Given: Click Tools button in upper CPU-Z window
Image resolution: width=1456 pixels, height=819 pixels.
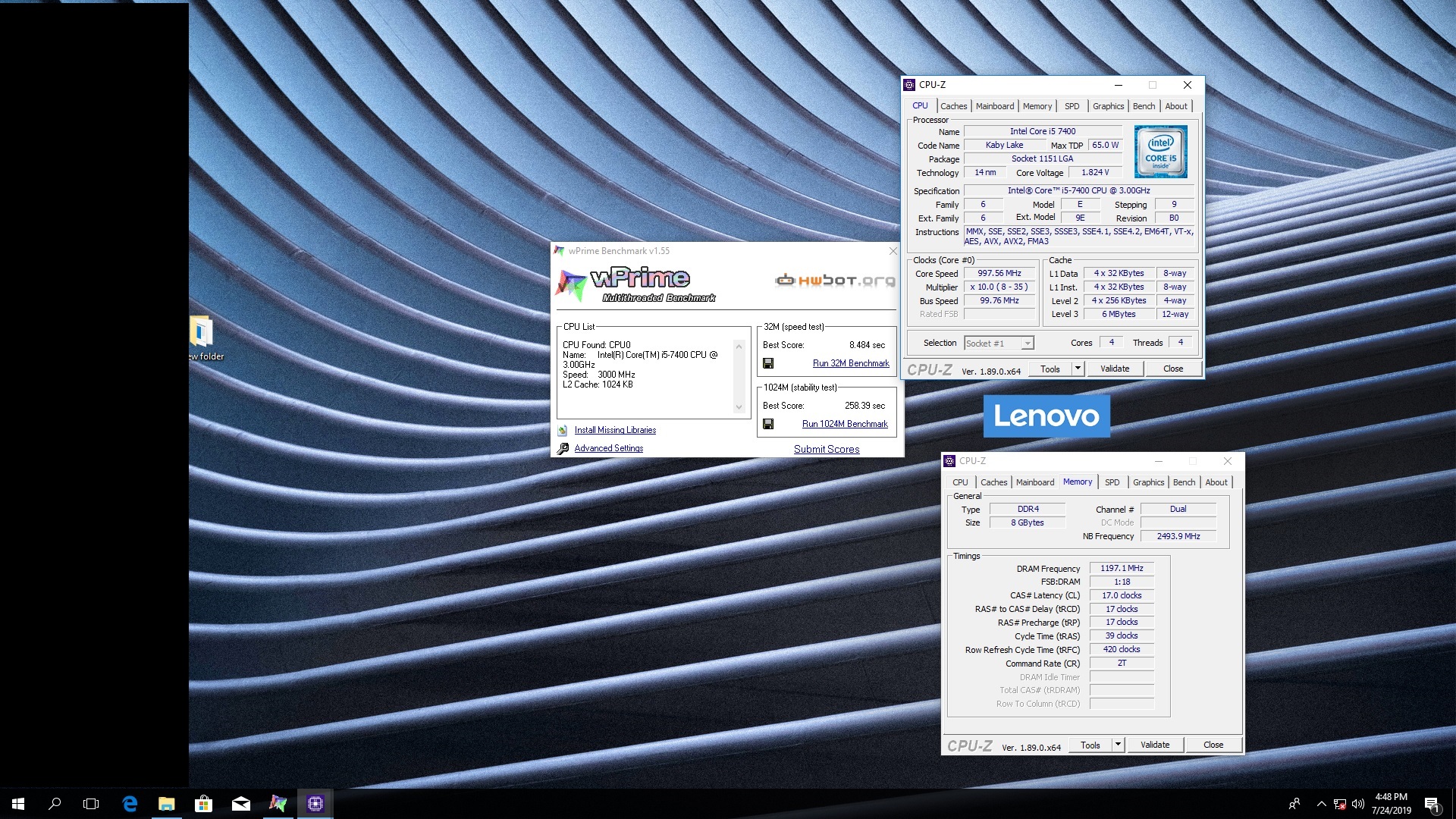Looking at the screenshot, I should [1050, 369].
